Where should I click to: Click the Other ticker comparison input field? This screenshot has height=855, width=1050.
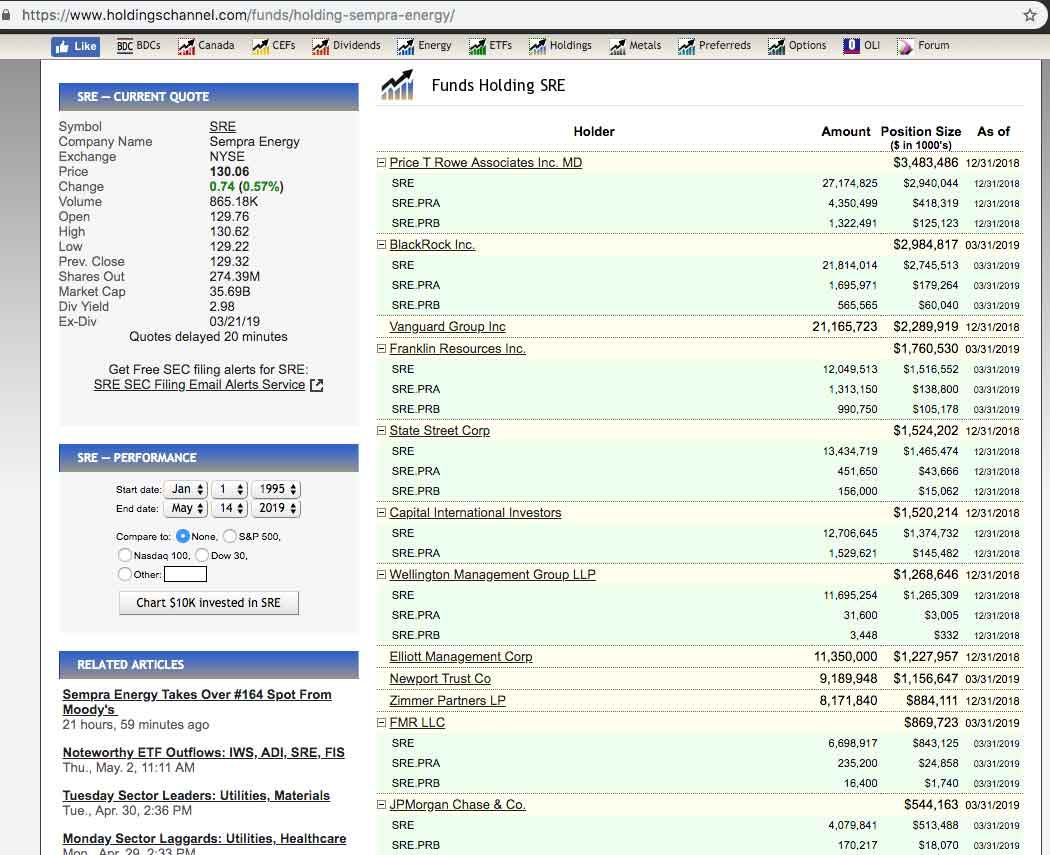[185, 574]
